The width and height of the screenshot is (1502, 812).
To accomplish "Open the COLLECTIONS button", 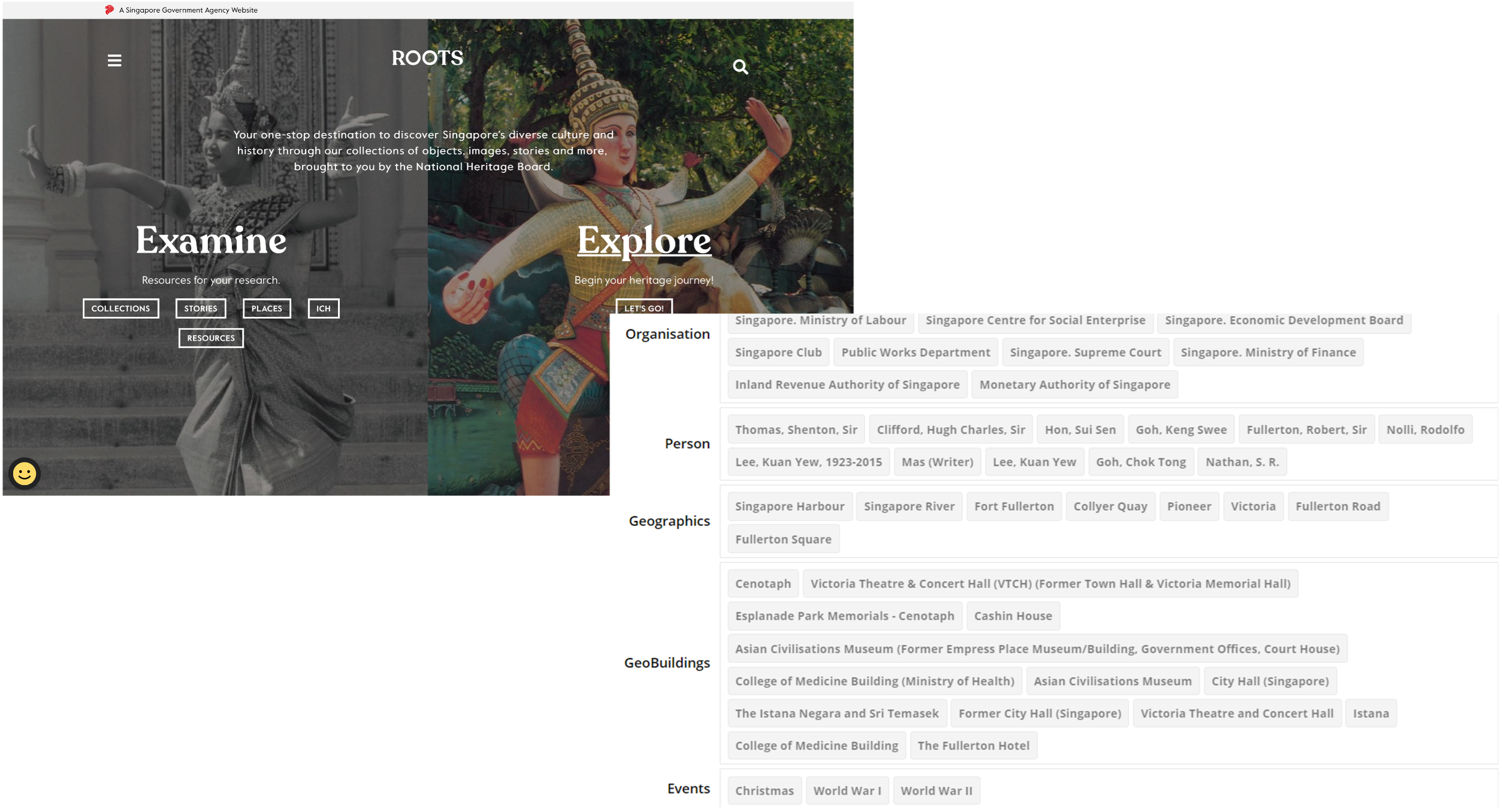I will [120, 308].
